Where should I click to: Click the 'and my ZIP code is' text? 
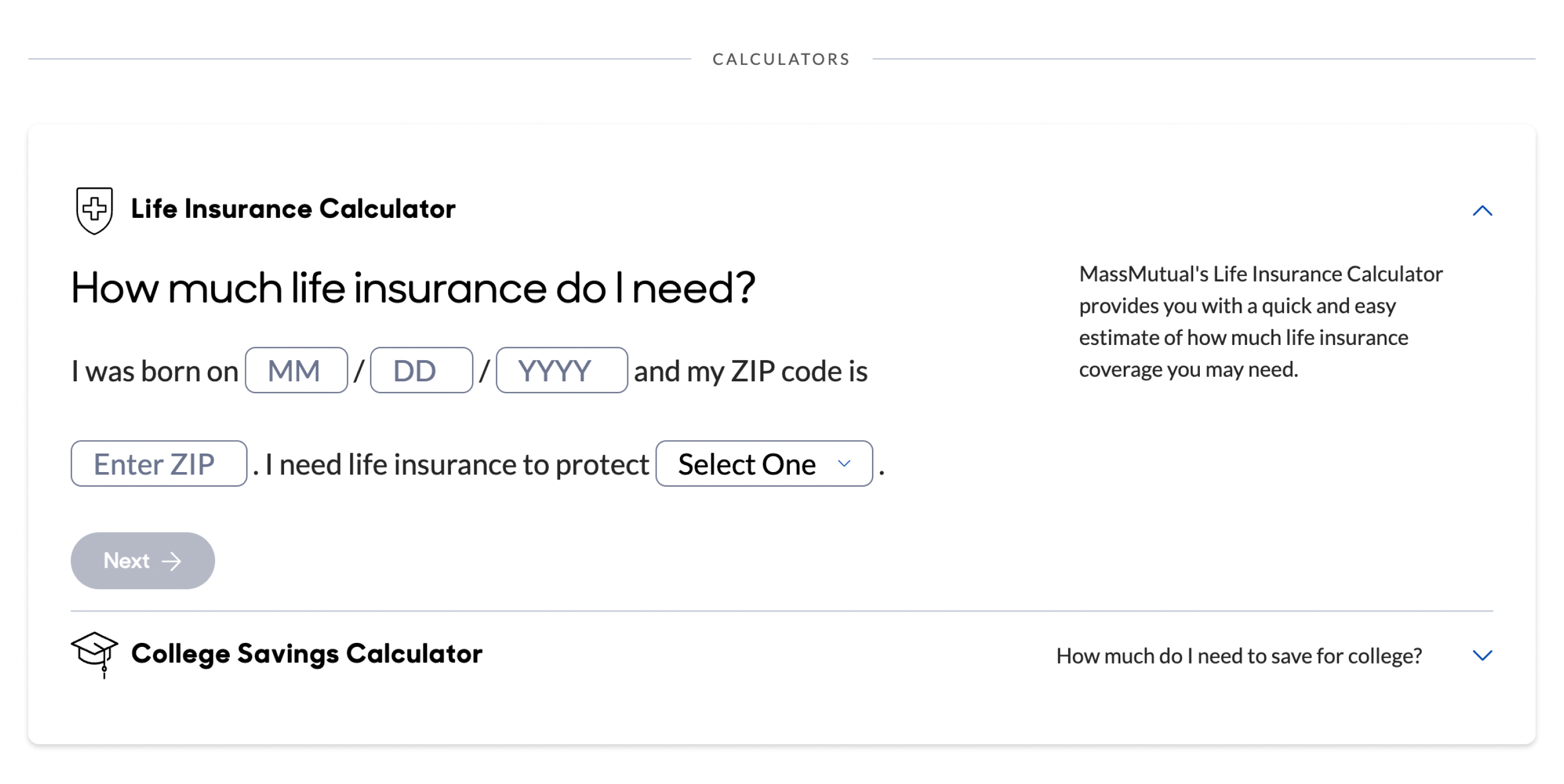[751, 371]
